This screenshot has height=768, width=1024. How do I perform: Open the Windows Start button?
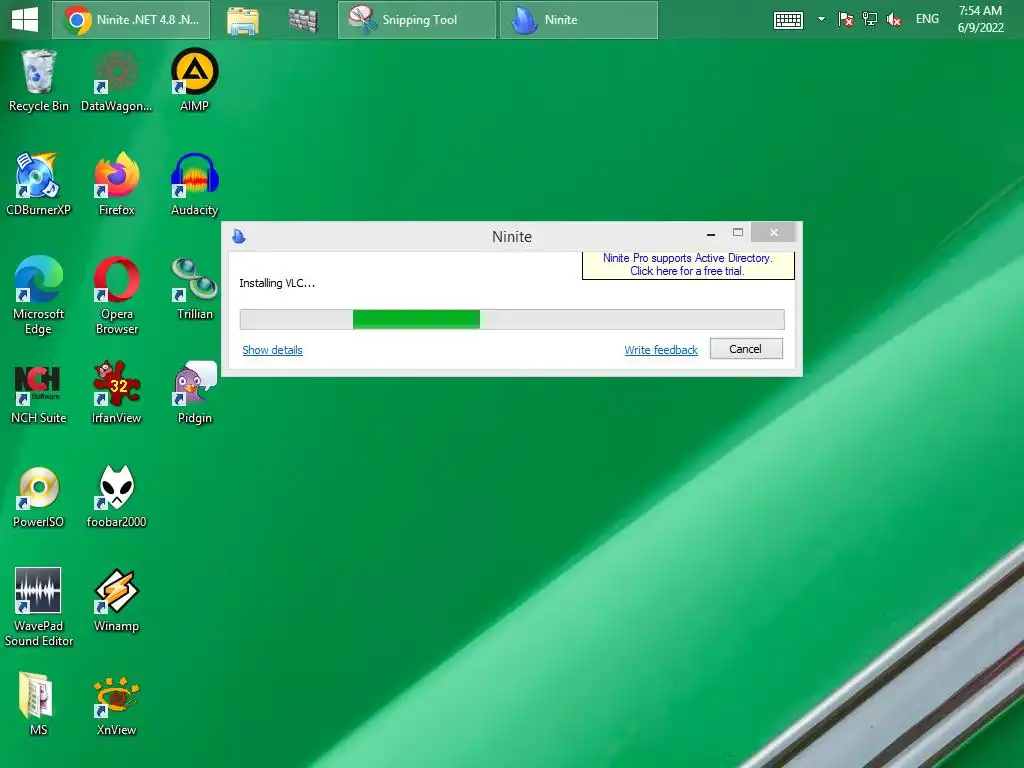click(25, 19)
